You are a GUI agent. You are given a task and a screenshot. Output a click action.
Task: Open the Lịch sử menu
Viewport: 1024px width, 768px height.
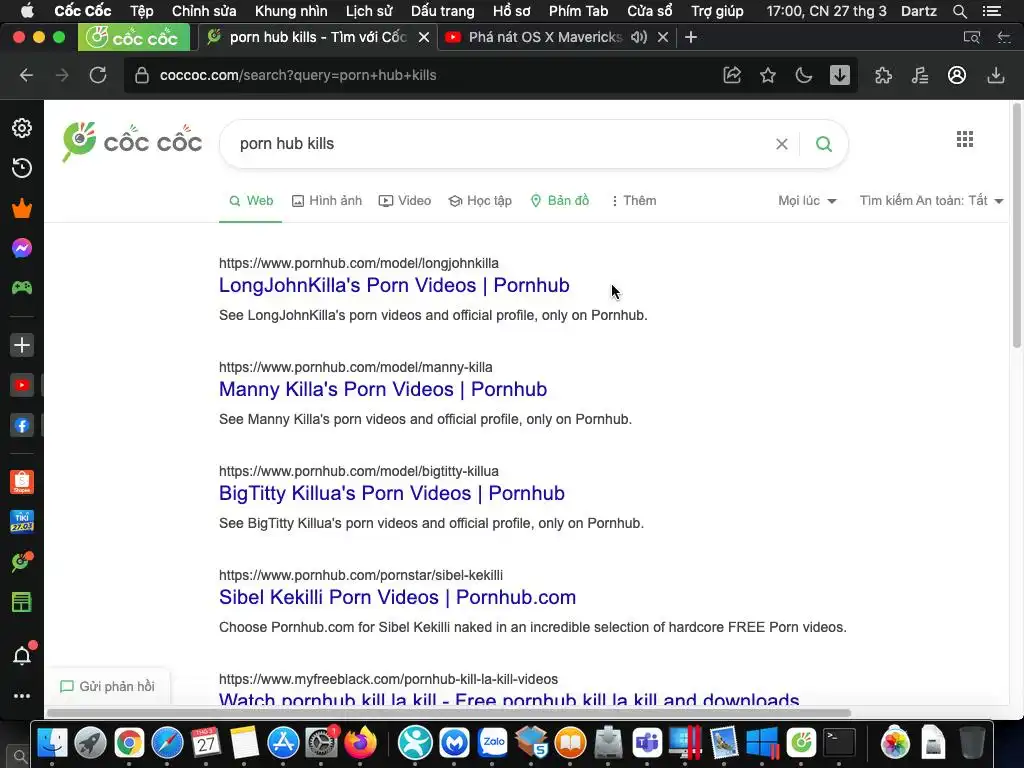point(369,11)
